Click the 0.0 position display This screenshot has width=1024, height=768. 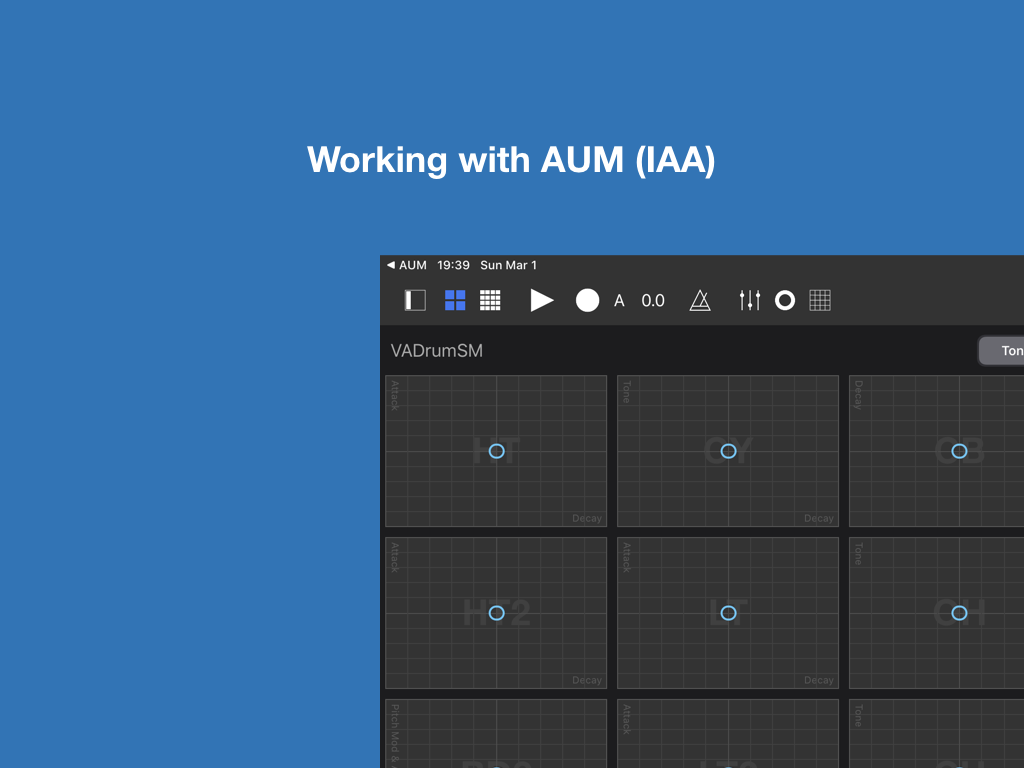tap(653, 301)
